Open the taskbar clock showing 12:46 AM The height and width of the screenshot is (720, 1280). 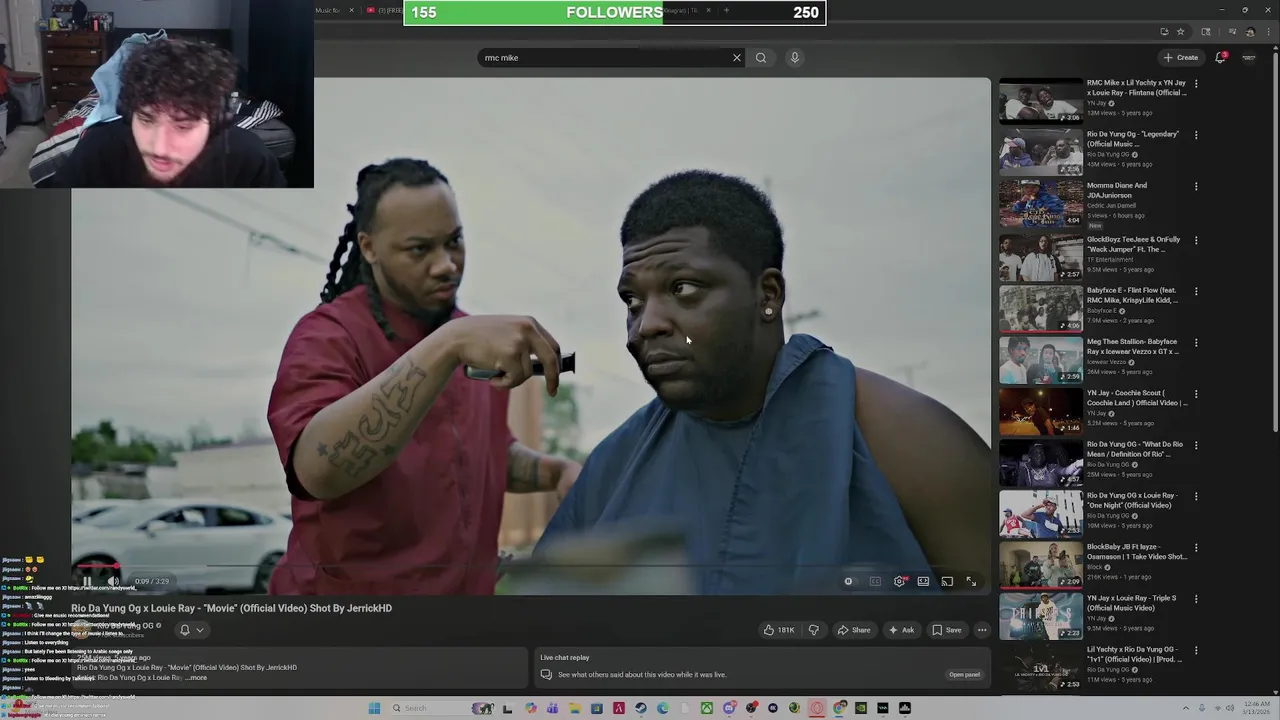pyautogui.click(x=1257, y=708)
